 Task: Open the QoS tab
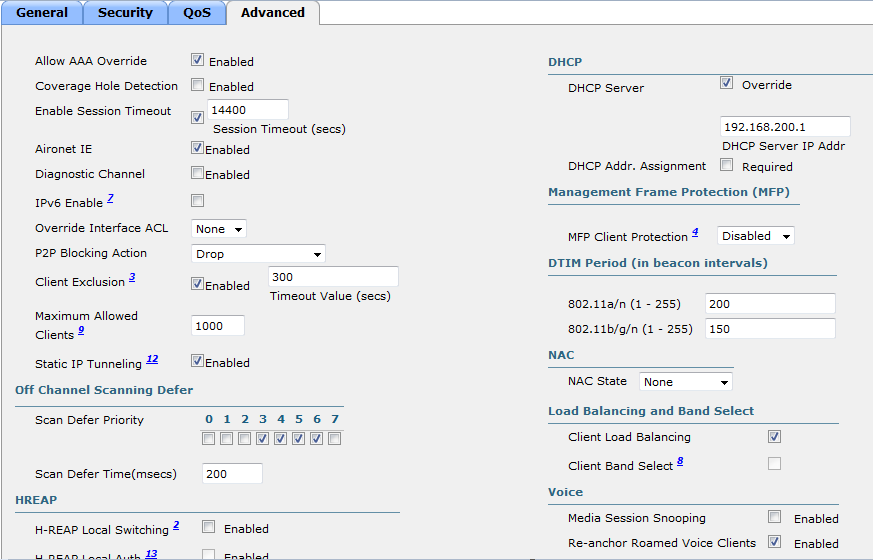pos(196,13)
